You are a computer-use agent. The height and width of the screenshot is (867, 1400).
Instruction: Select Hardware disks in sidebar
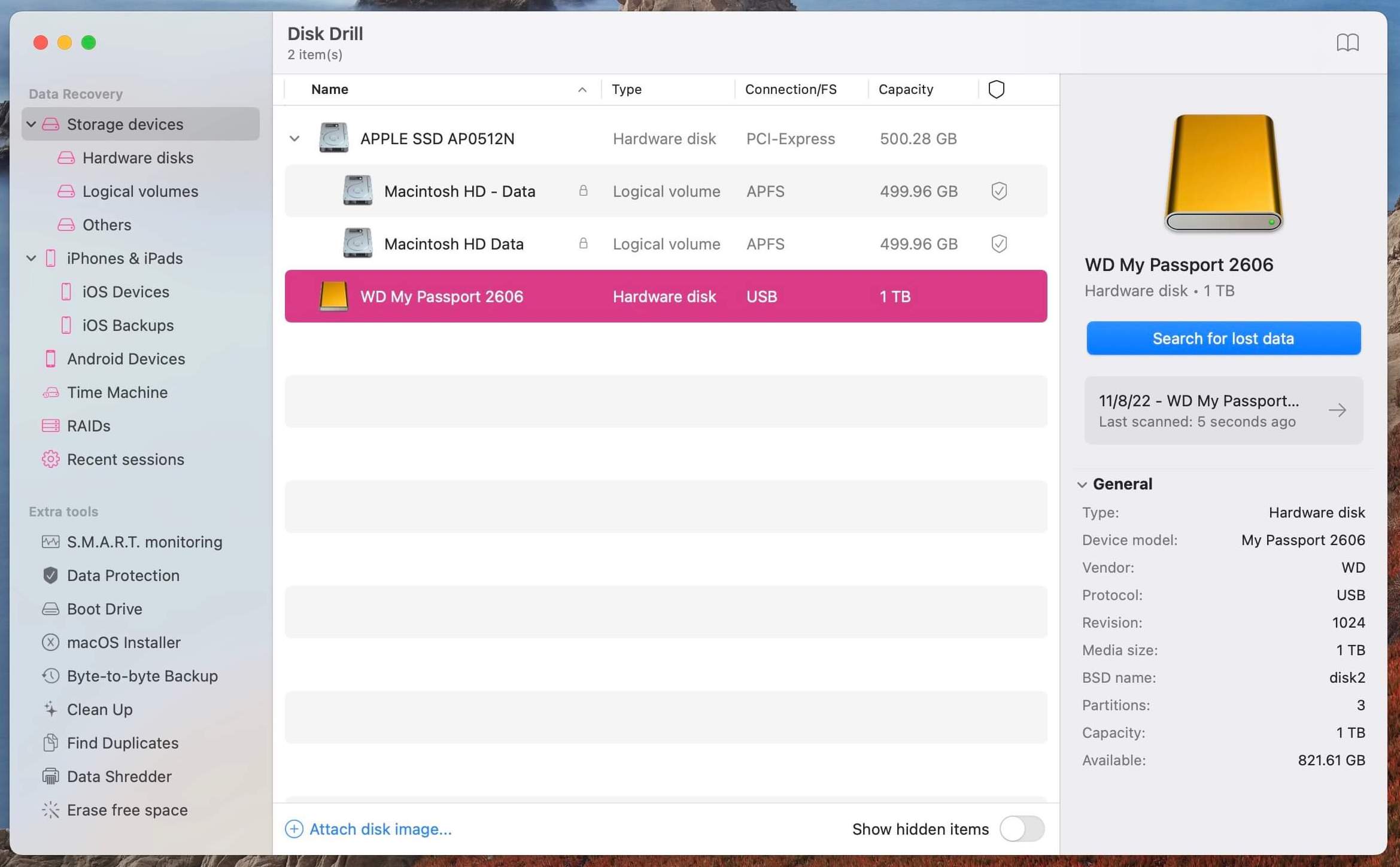[125, 157]
